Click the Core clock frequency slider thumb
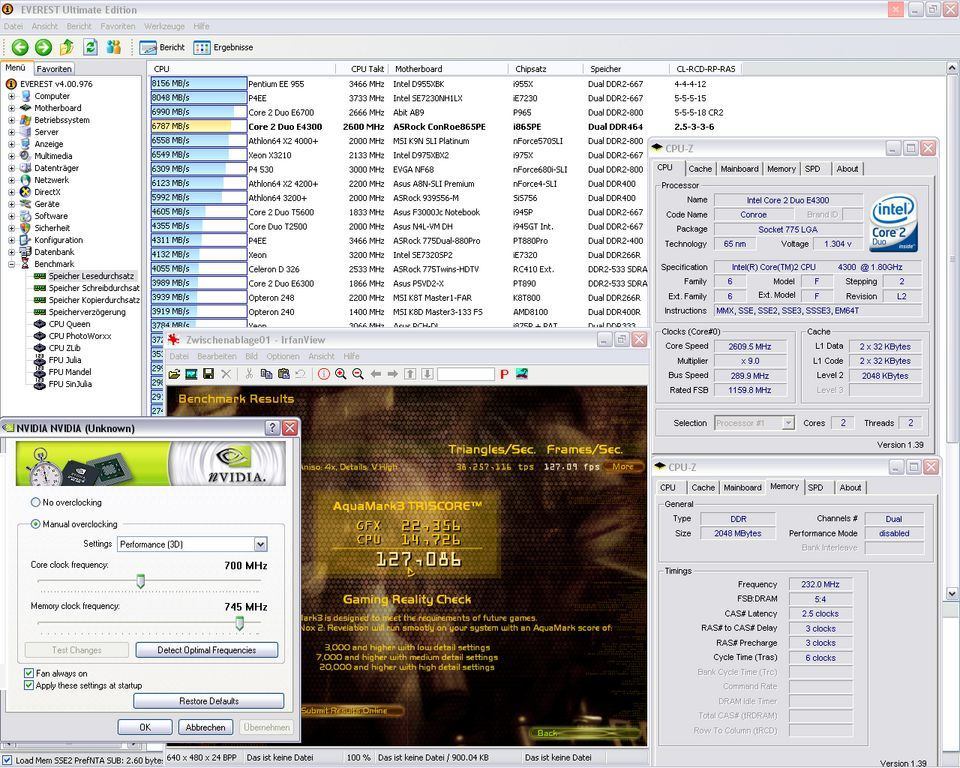Viewport: 960px width, 768px height. (x=140, y=581)
